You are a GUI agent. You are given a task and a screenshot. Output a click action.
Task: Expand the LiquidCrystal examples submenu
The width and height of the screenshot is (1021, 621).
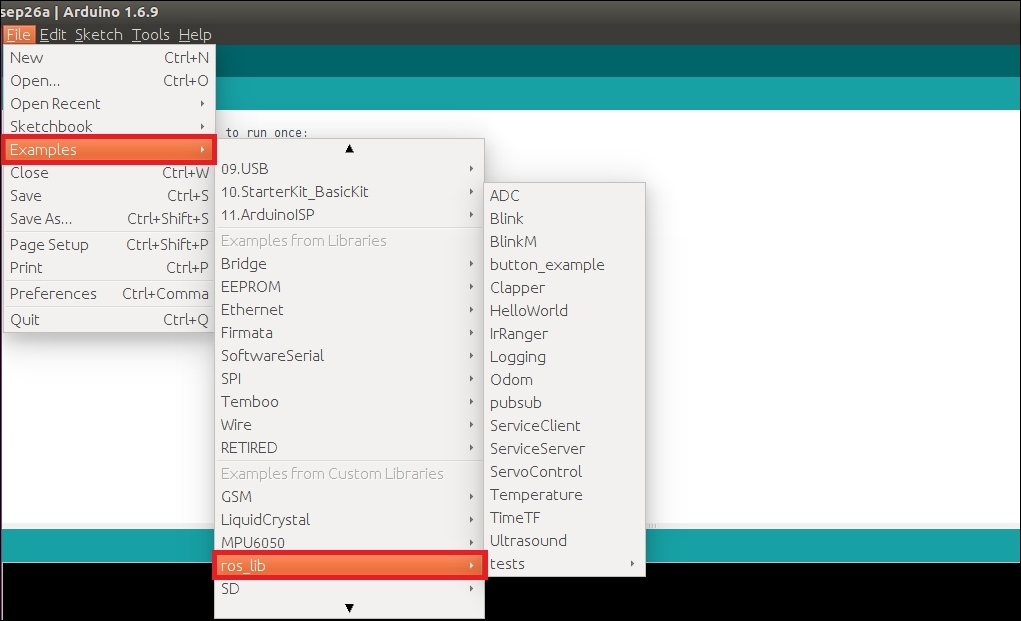[x=350, y=519]
